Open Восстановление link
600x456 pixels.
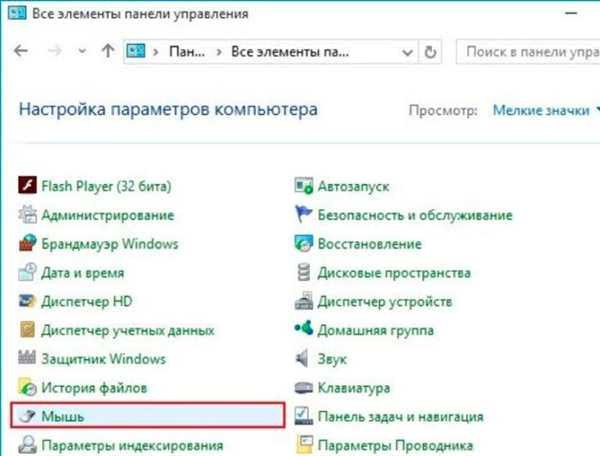click(370, 244)
